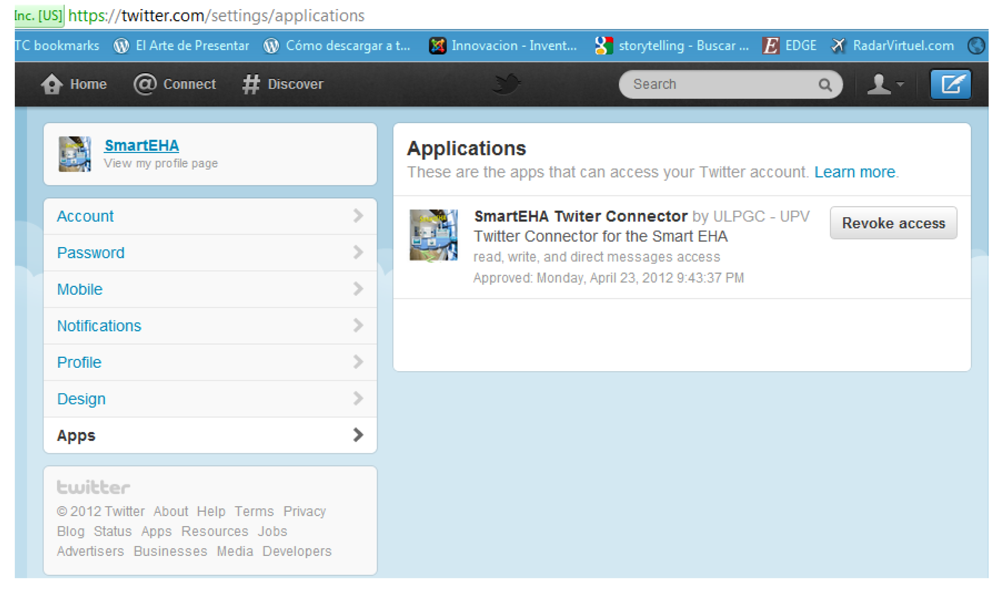Go to Home in the navigation bar
The image size is (1000, 589).
(x=88, y=84)
